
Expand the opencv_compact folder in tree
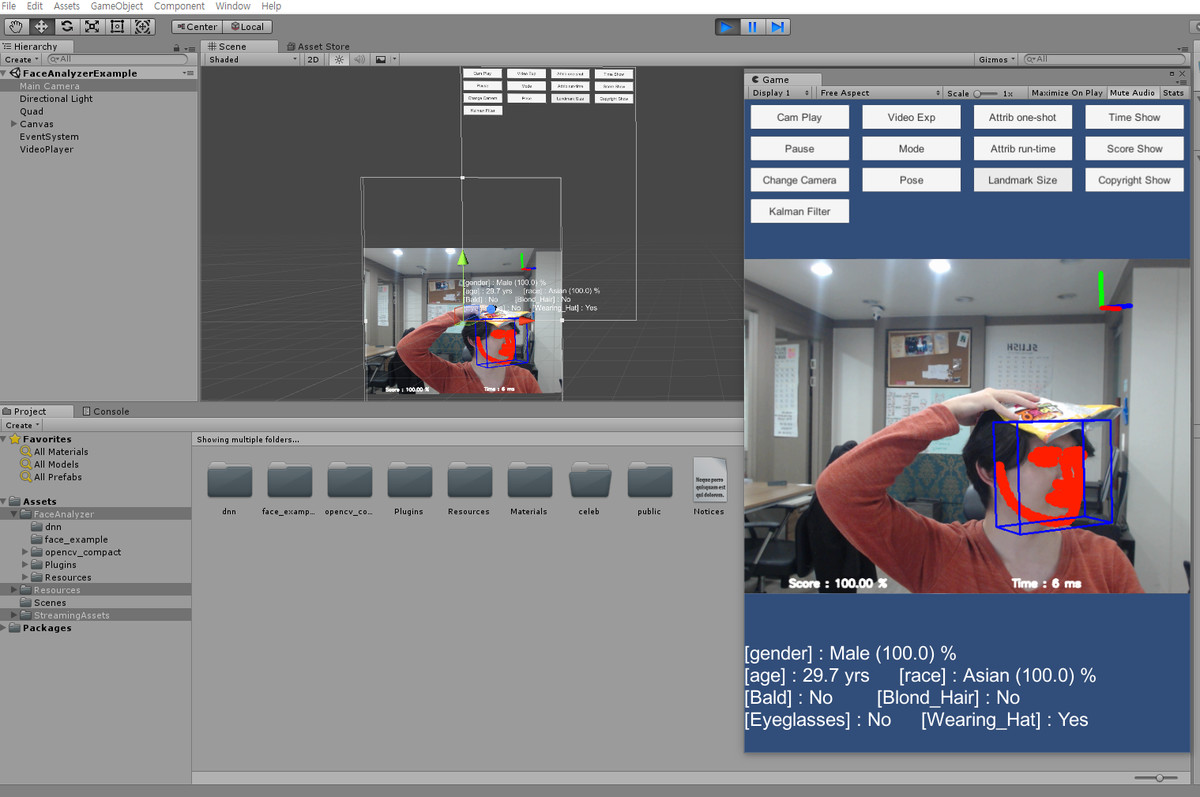click(25, 552)
